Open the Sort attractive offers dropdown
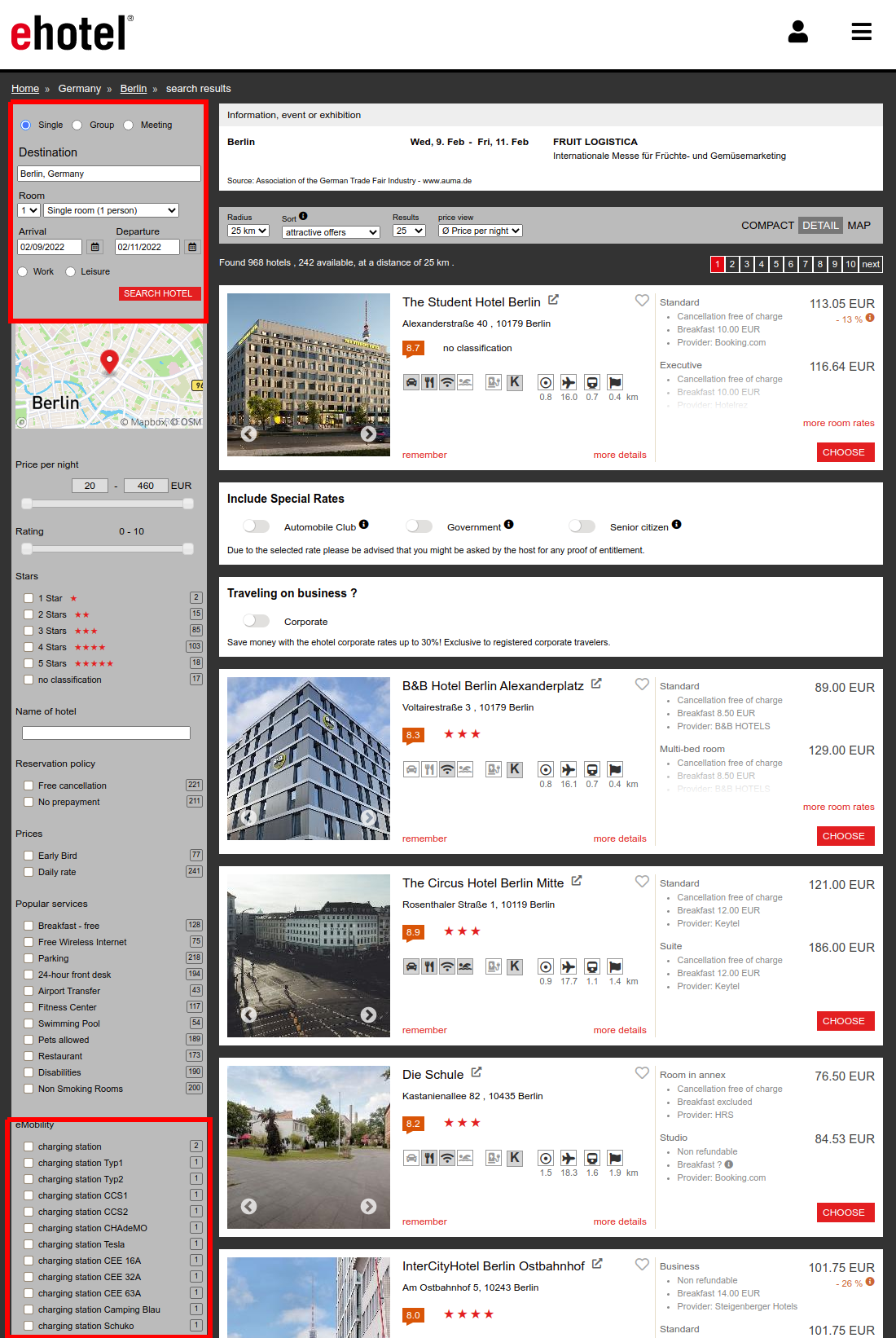 coord(331,232)
